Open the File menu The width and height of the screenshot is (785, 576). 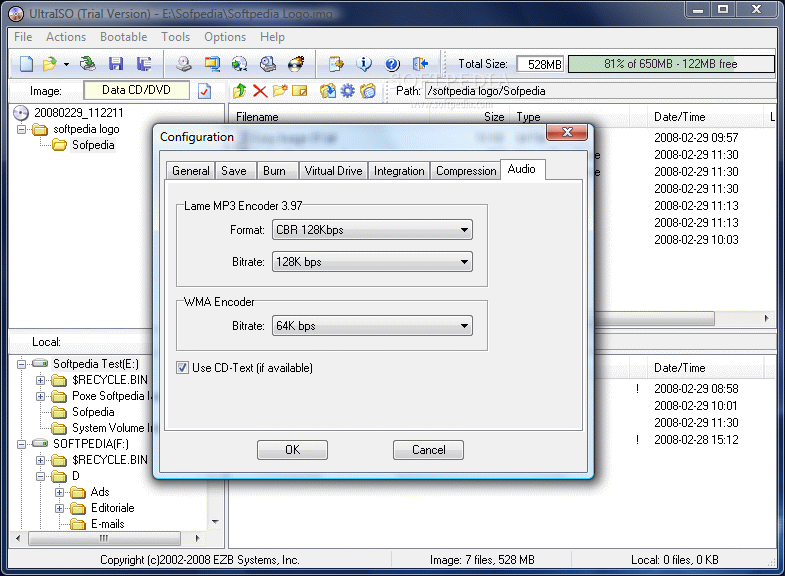click(x=23, y=37)
